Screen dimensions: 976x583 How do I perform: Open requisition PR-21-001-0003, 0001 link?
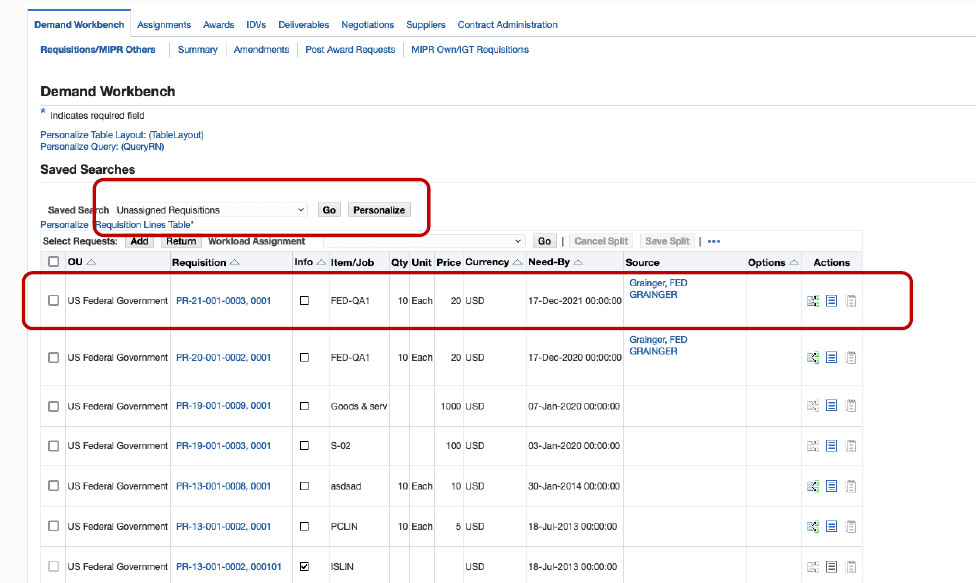pos(223,301)
